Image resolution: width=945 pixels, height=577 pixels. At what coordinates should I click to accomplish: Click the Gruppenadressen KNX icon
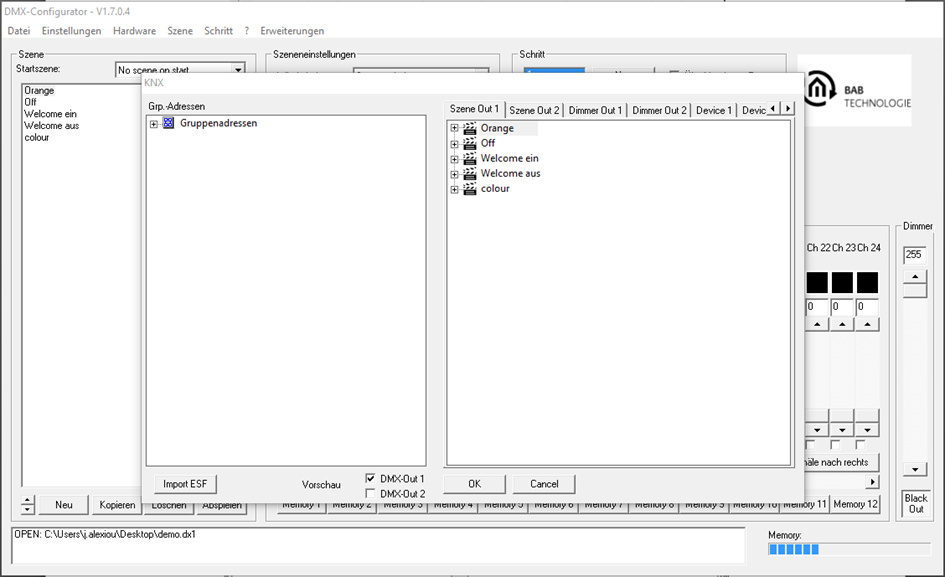coord(168,123)
